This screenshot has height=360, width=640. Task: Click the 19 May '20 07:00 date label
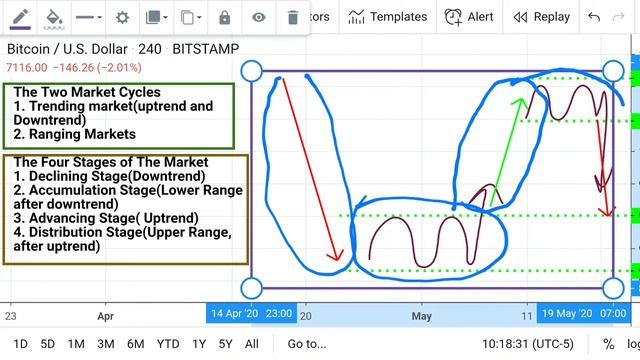point(584,313)
